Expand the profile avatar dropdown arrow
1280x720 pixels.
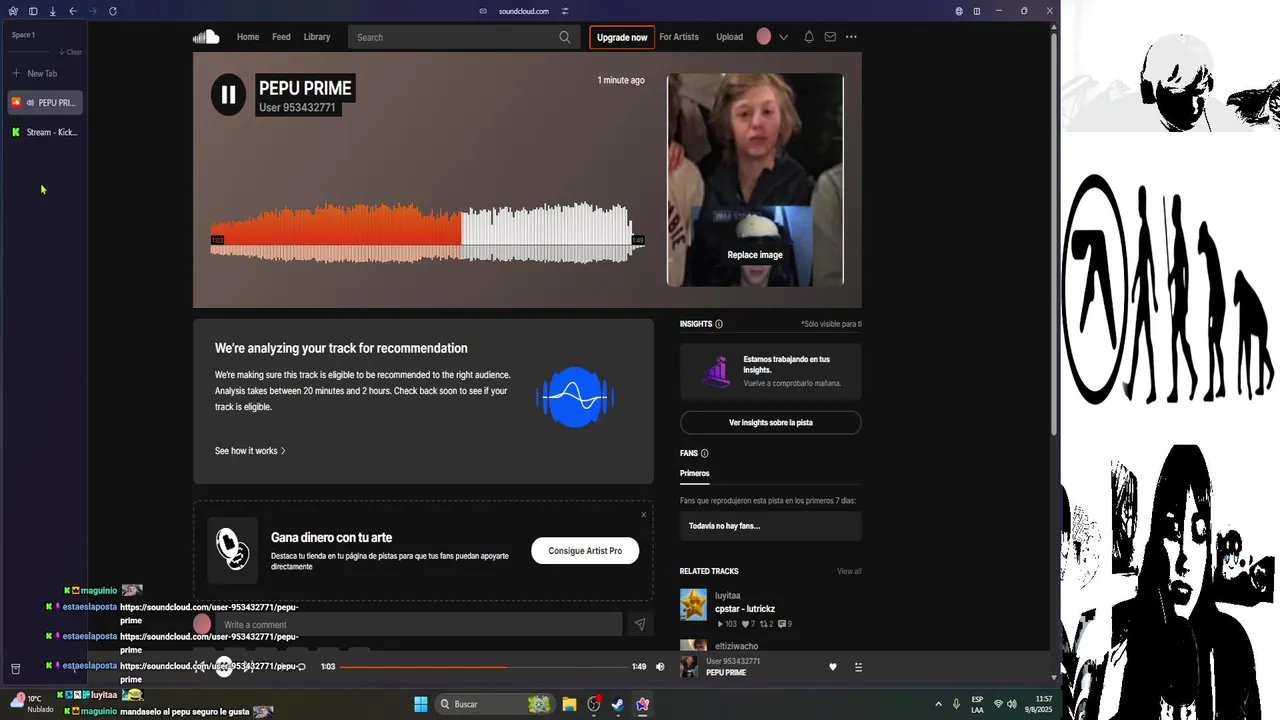783,37
